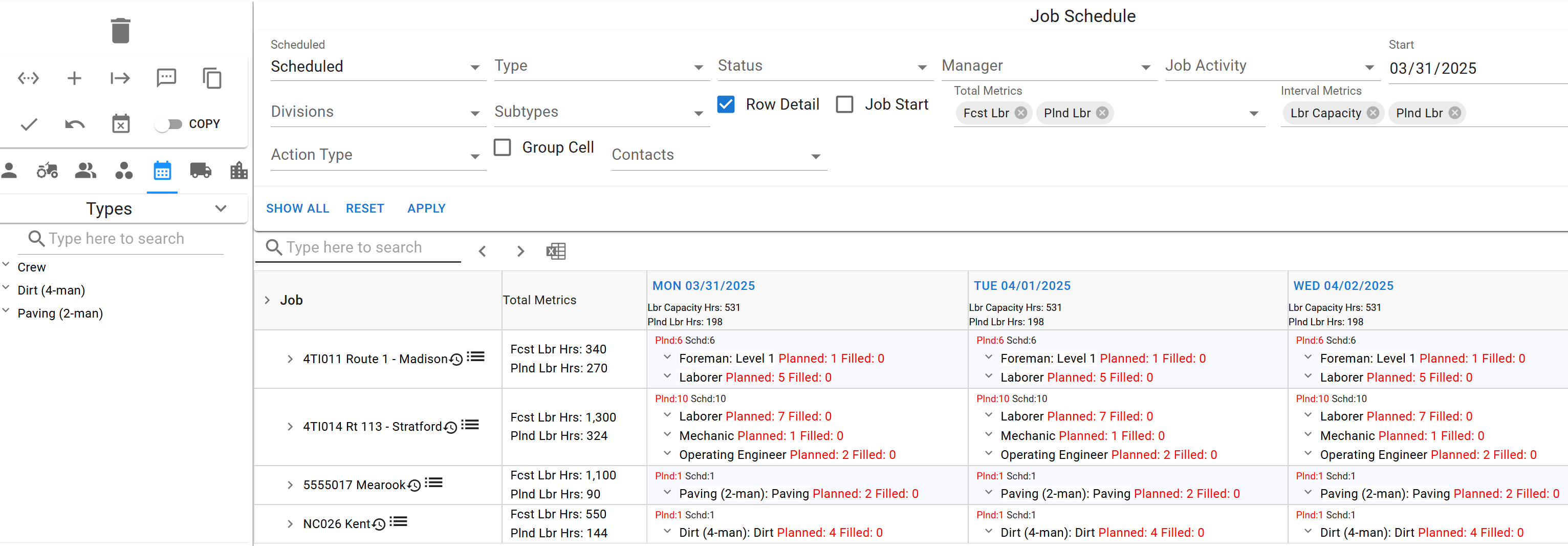
Task: Click the APPLY button
Action: (x=426, y=208)
